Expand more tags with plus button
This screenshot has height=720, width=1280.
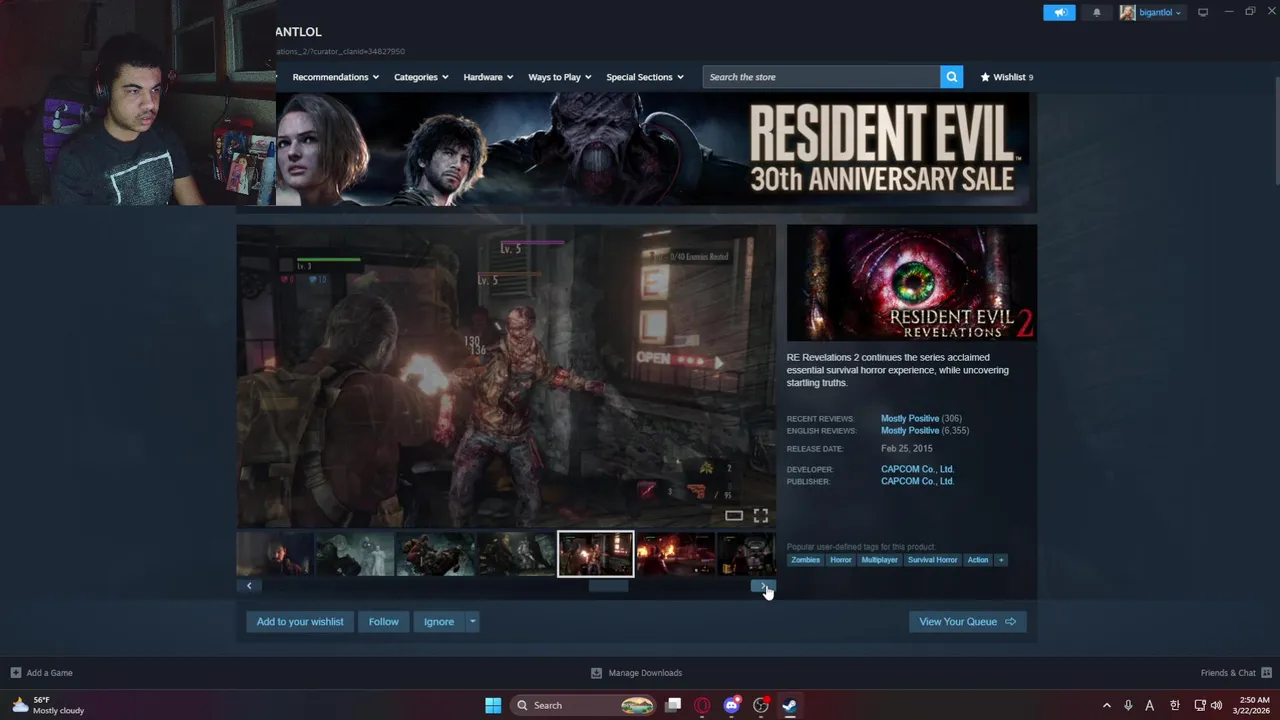coord(1001,560)
